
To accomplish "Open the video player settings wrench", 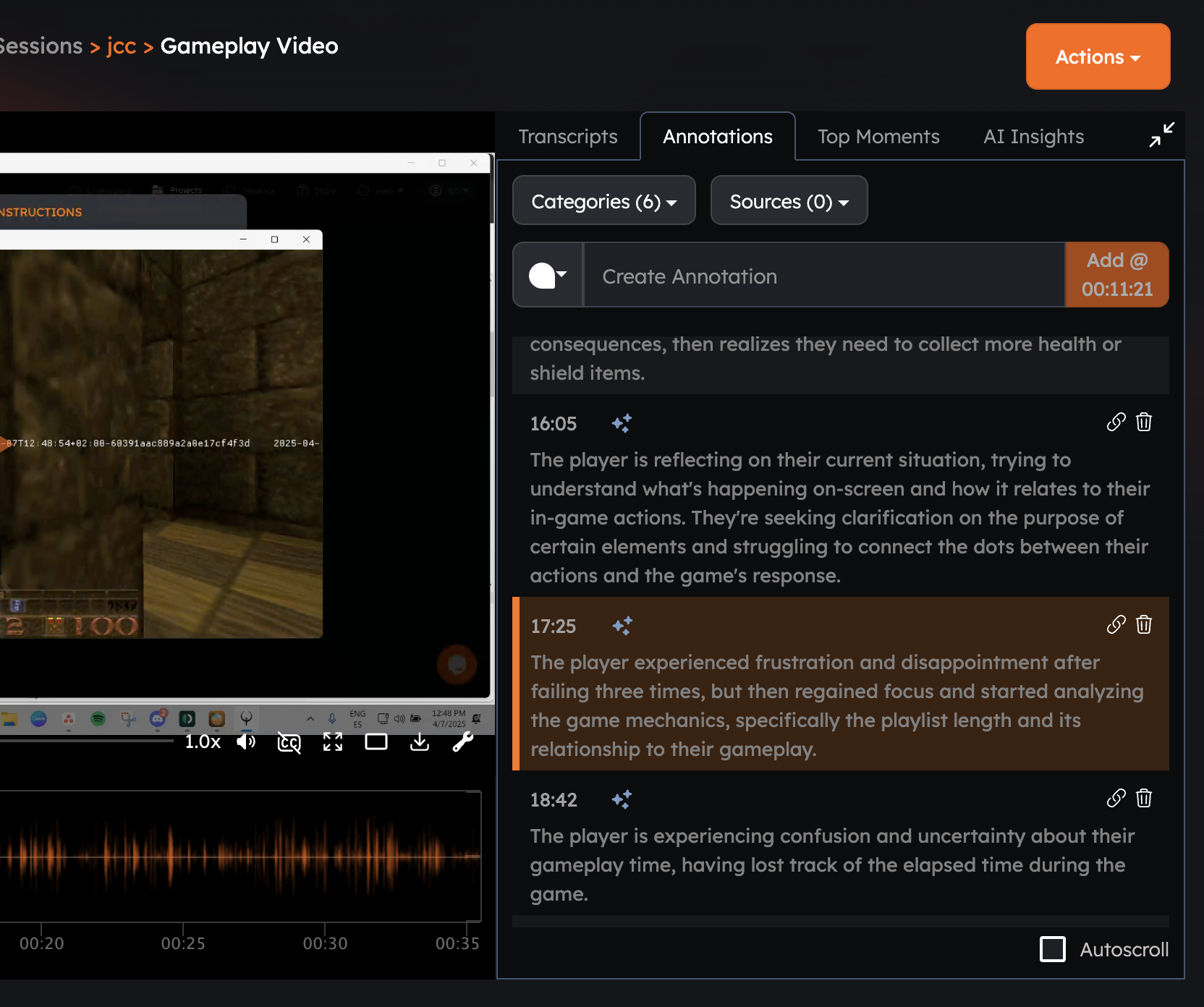I will tap(462, 742).
